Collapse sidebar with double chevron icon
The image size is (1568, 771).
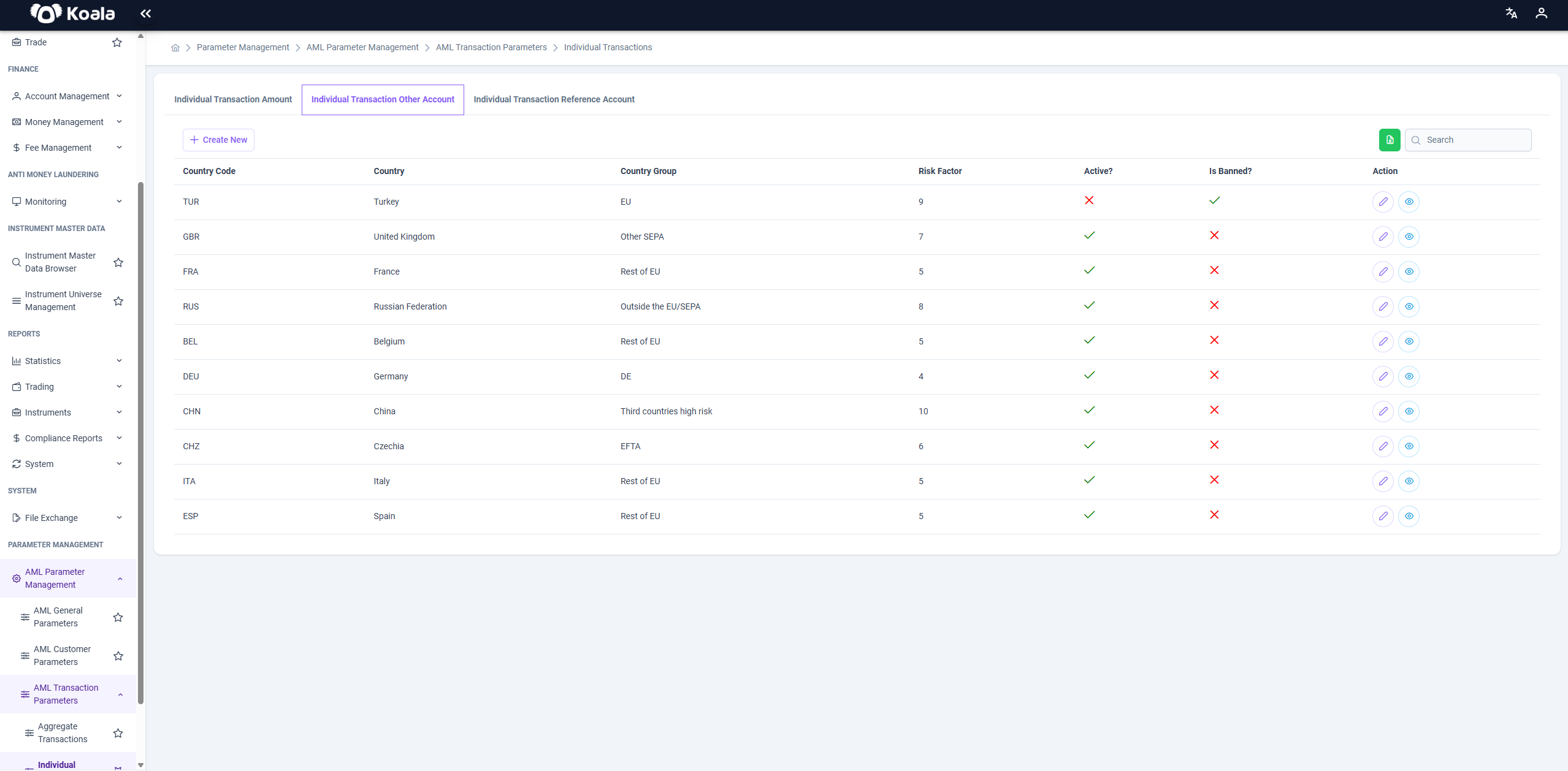point(145,13)
